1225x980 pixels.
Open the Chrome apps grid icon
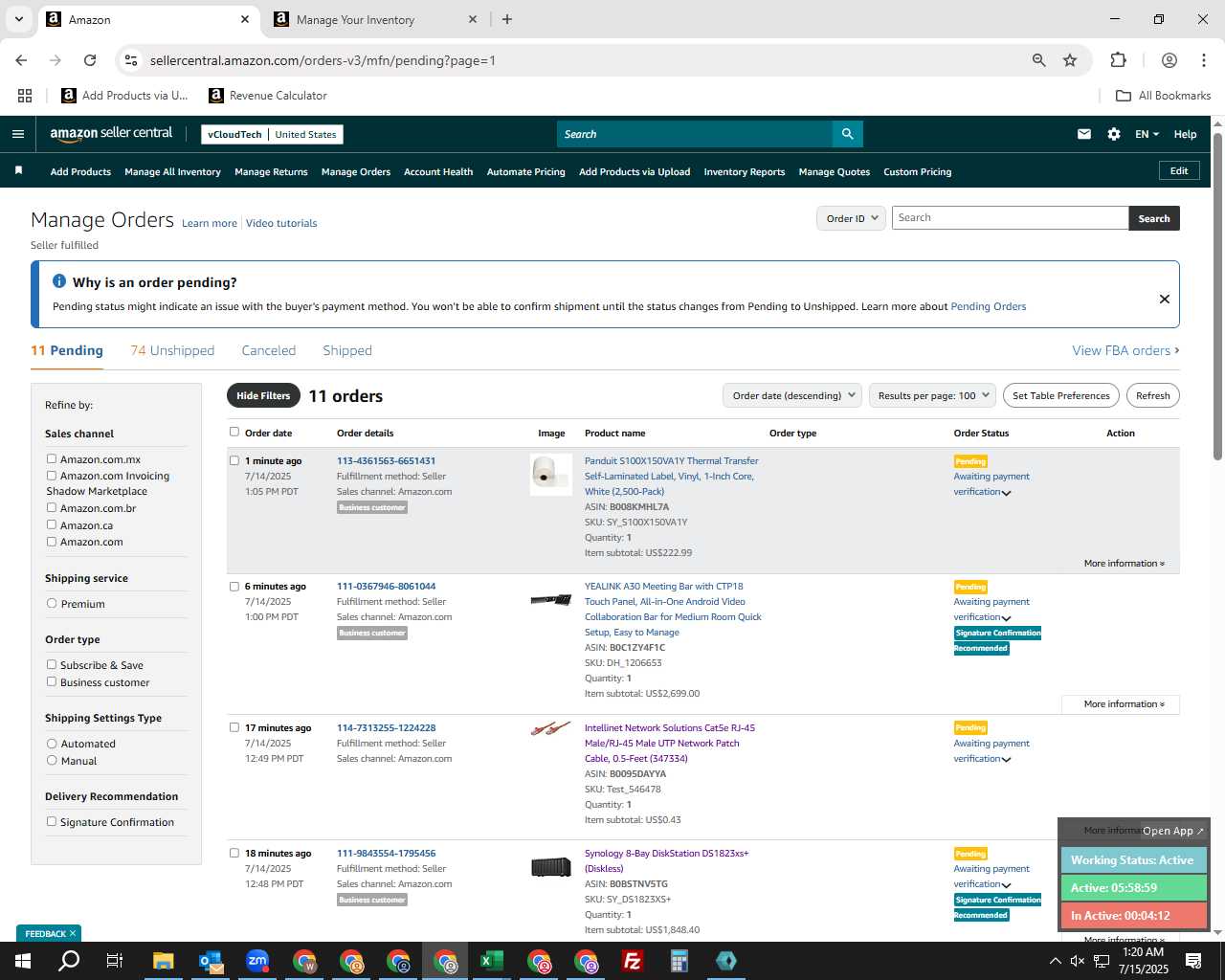coord(25,96)
